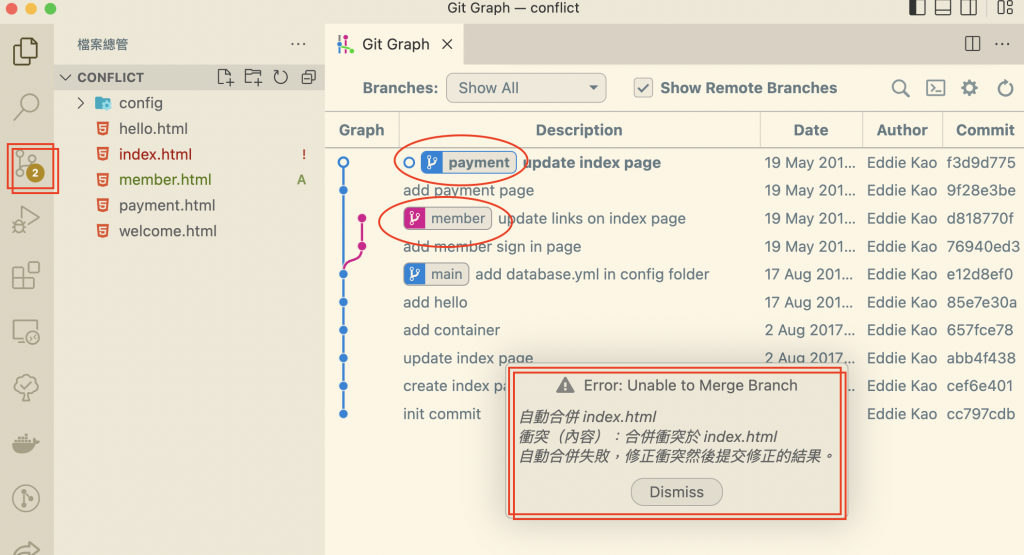The image size is (1024, 555).
Task: Search commits in Git Graph
Action: [x=901, y=88]
